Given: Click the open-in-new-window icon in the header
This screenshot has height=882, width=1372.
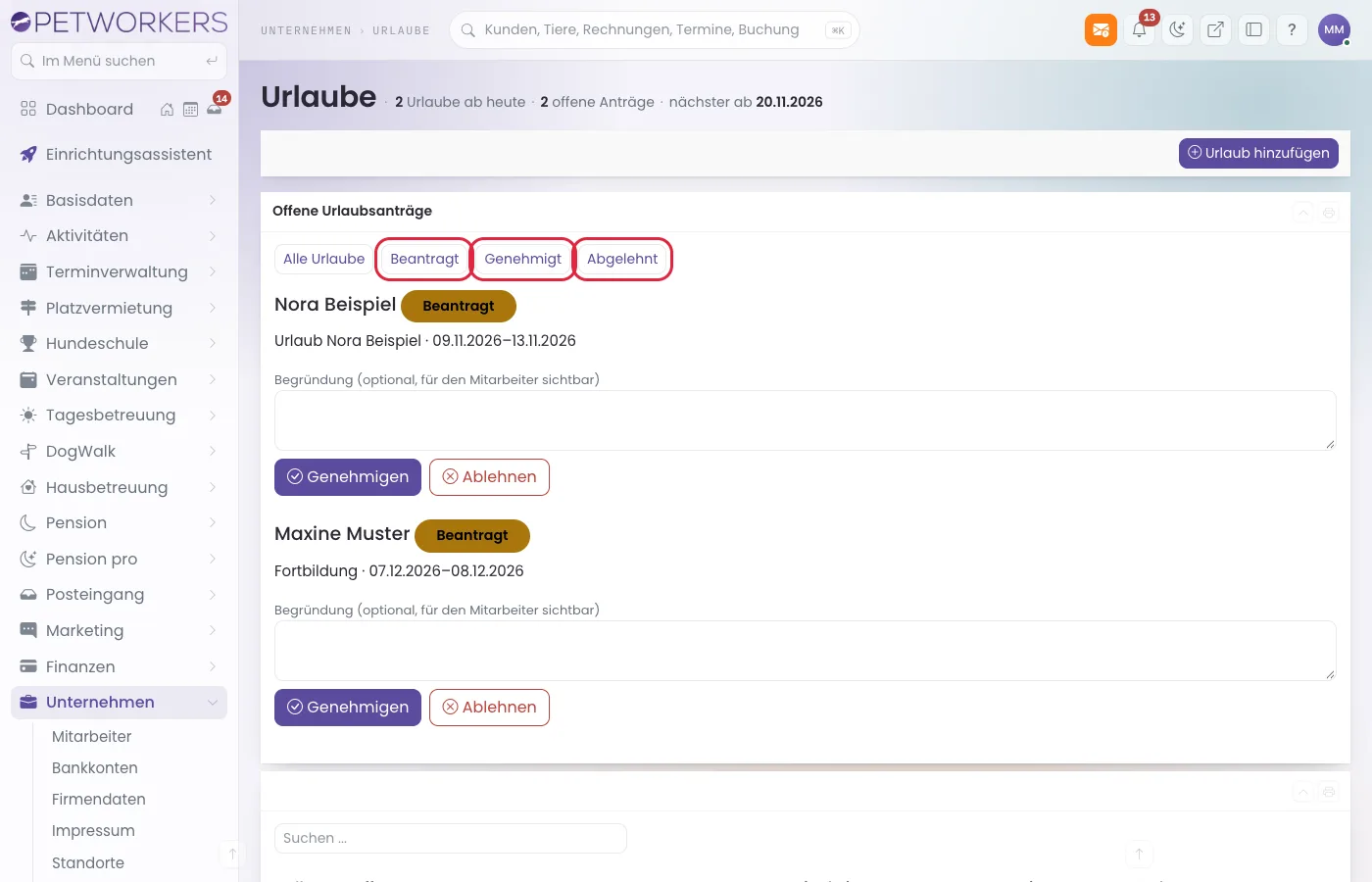Looking at the screenshot, I should tap(1215, 29).
